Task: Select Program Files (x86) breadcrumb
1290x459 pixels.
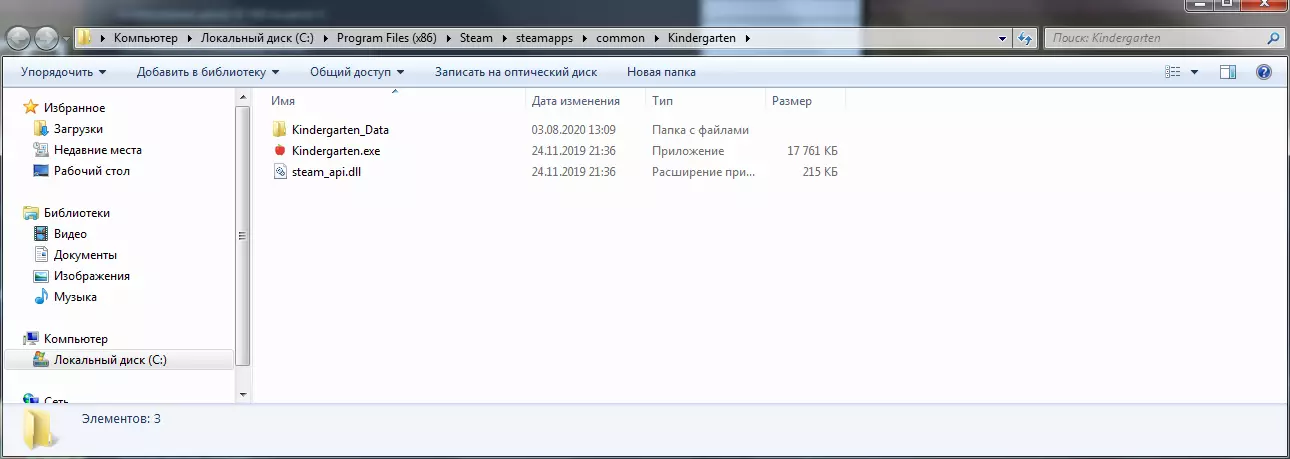Action: (x=386, y=38)
